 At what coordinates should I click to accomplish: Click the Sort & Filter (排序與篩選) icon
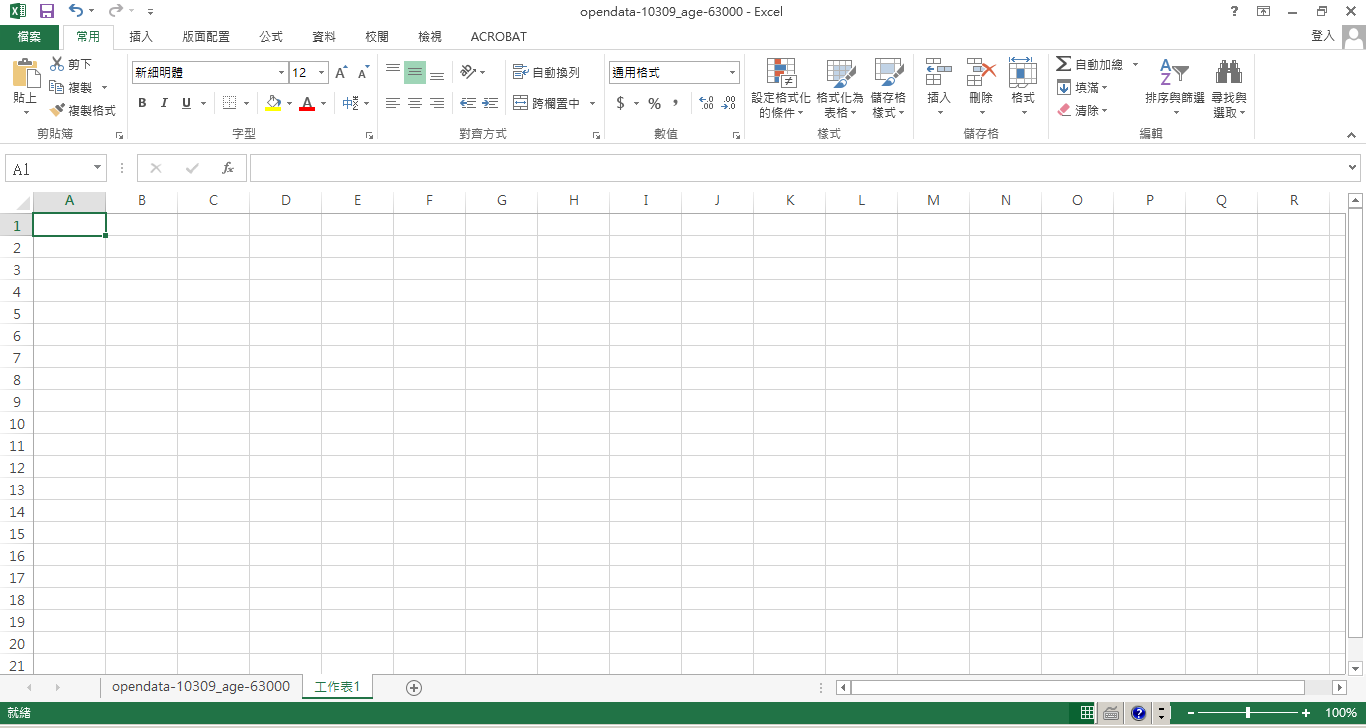[x=1174, y=88]
